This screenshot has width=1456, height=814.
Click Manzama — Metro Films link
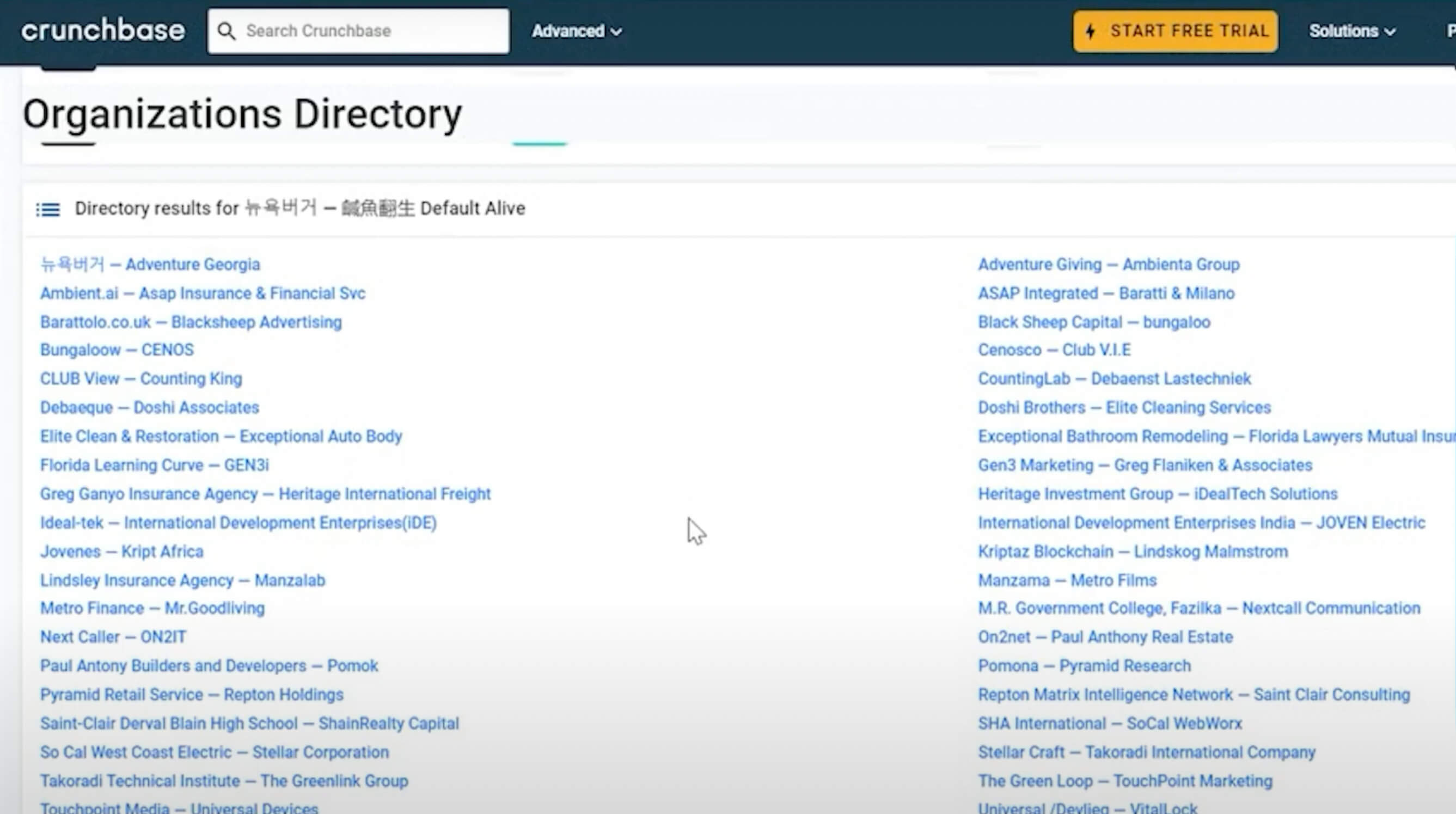1067,580
